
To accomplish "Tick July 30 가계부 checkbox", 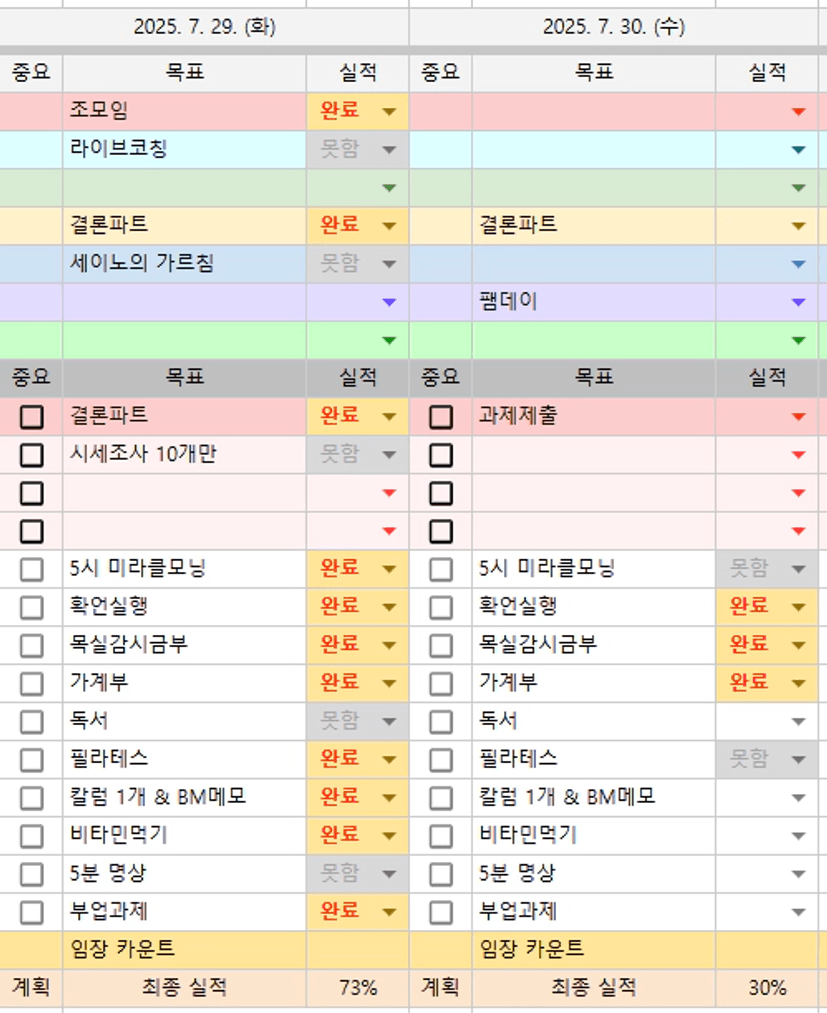I will point(441,683).
